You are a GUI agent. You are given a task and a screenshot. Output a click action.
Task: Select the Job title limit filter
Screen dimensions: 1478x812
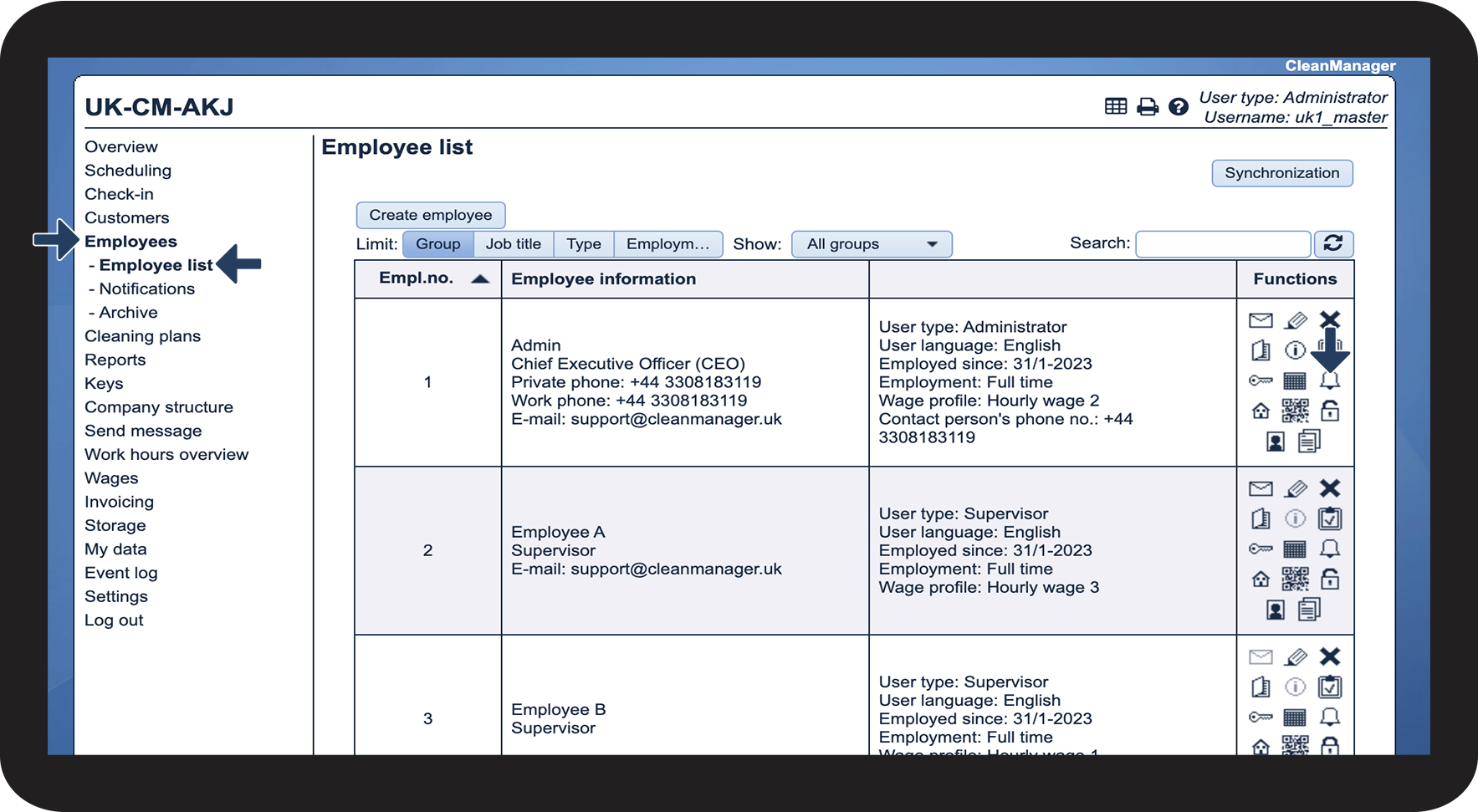click(514, 244)
